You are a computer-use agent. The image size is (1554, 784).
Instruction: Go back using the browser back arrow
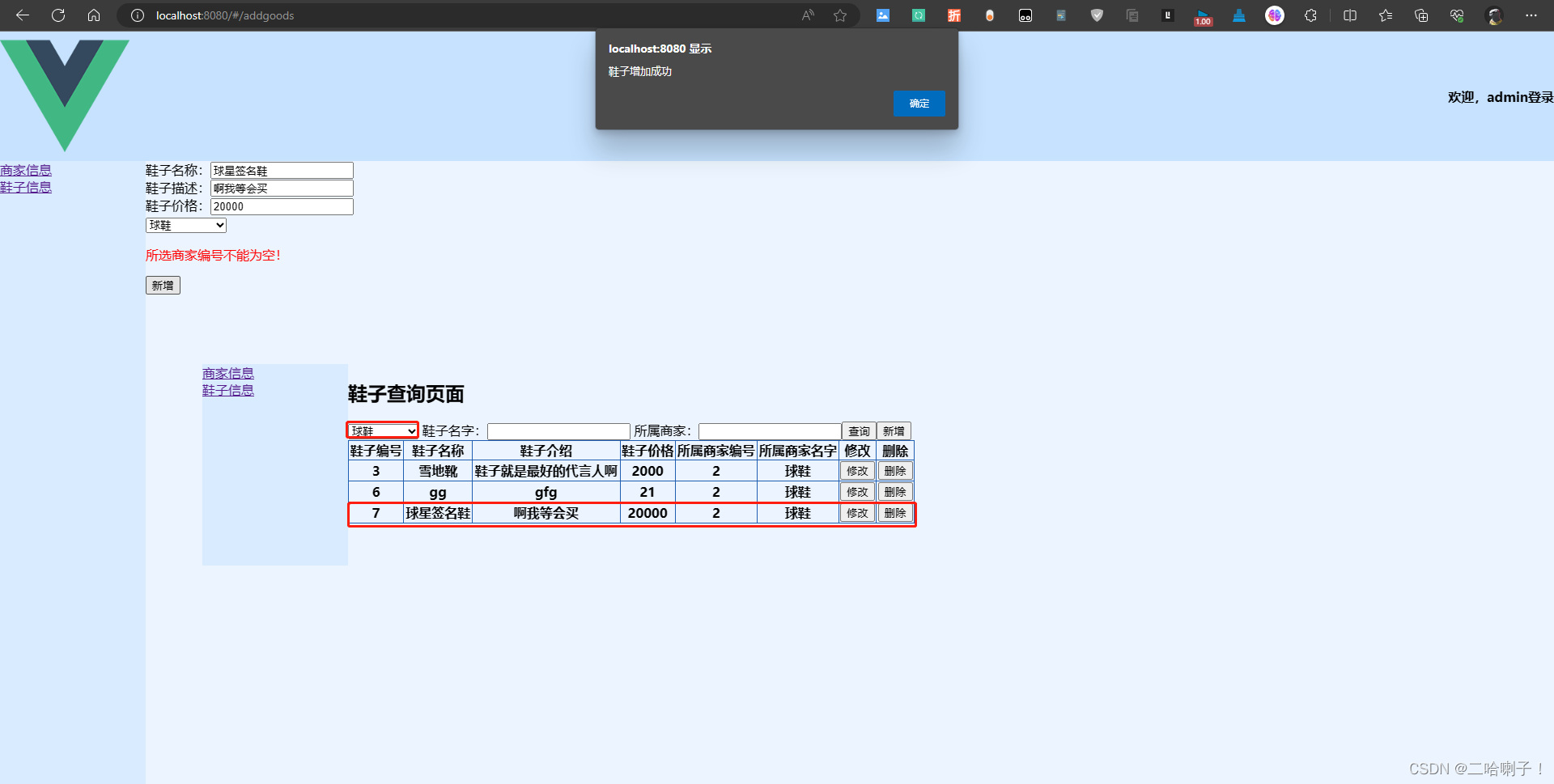point(23,15)
